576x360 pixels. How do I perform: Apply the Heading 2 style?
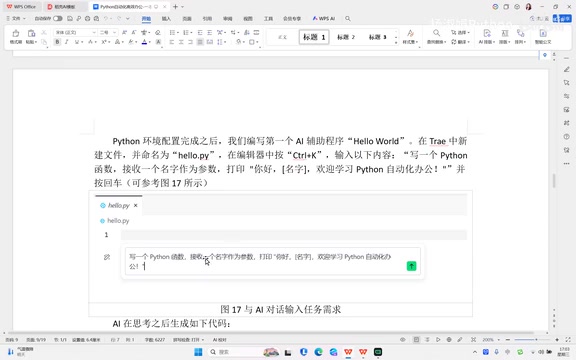click(346, 37)
